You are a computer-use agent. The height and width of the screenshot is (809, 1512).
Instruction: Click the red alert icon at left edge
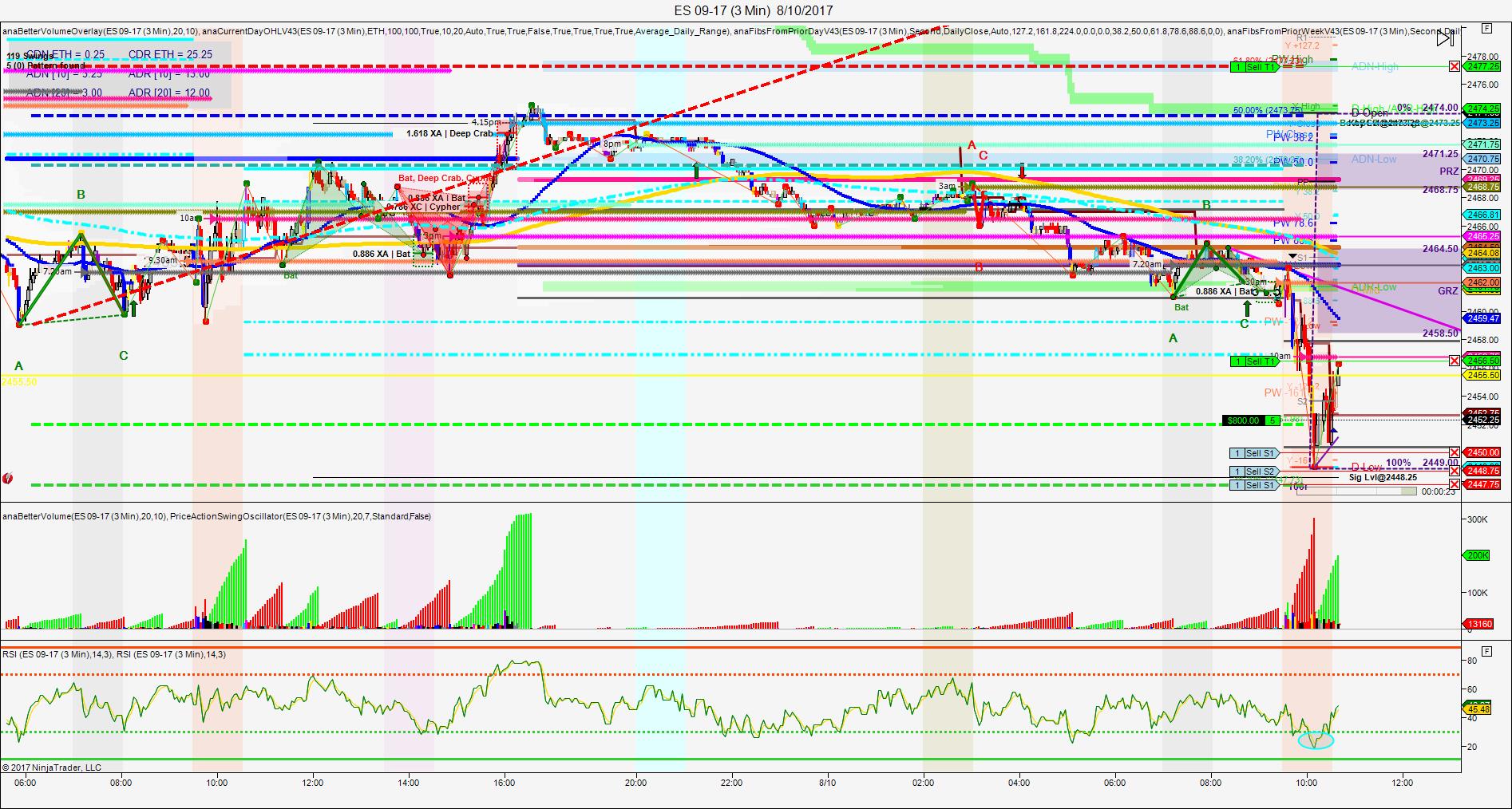coord(7,479)
